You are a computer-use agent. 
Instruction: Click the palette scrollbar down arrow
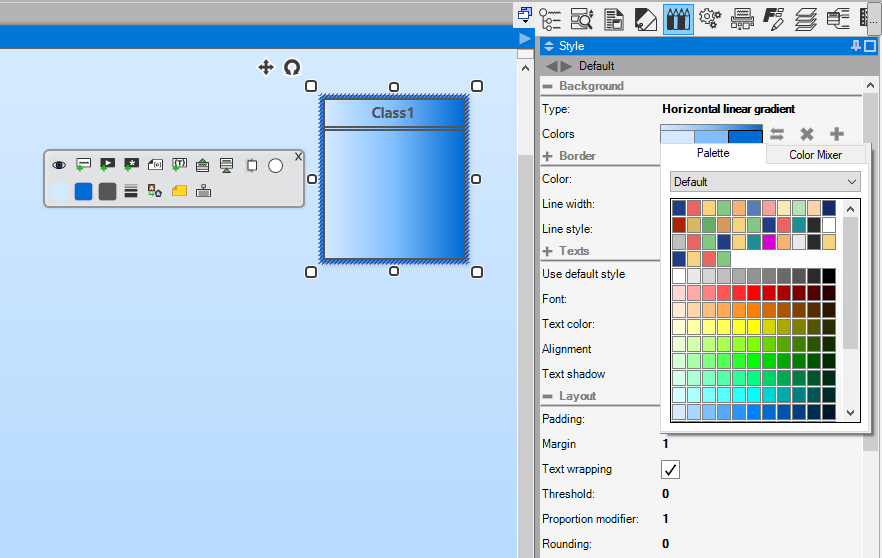(x=850, y=413)
